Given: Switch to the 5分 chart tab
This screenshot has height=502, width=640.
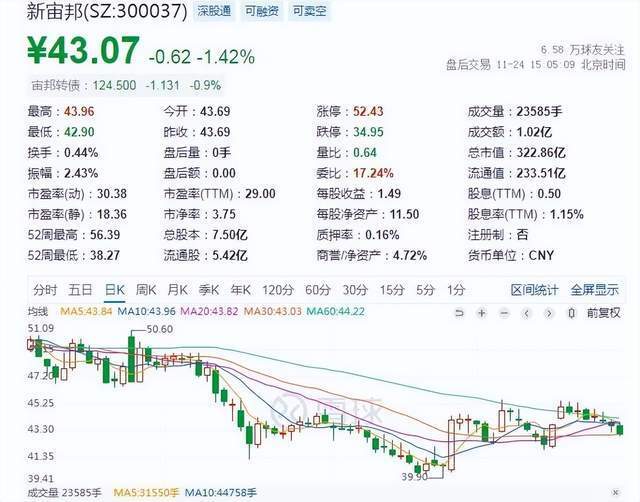Looking at the screenshot, I should tap(425, 290).
